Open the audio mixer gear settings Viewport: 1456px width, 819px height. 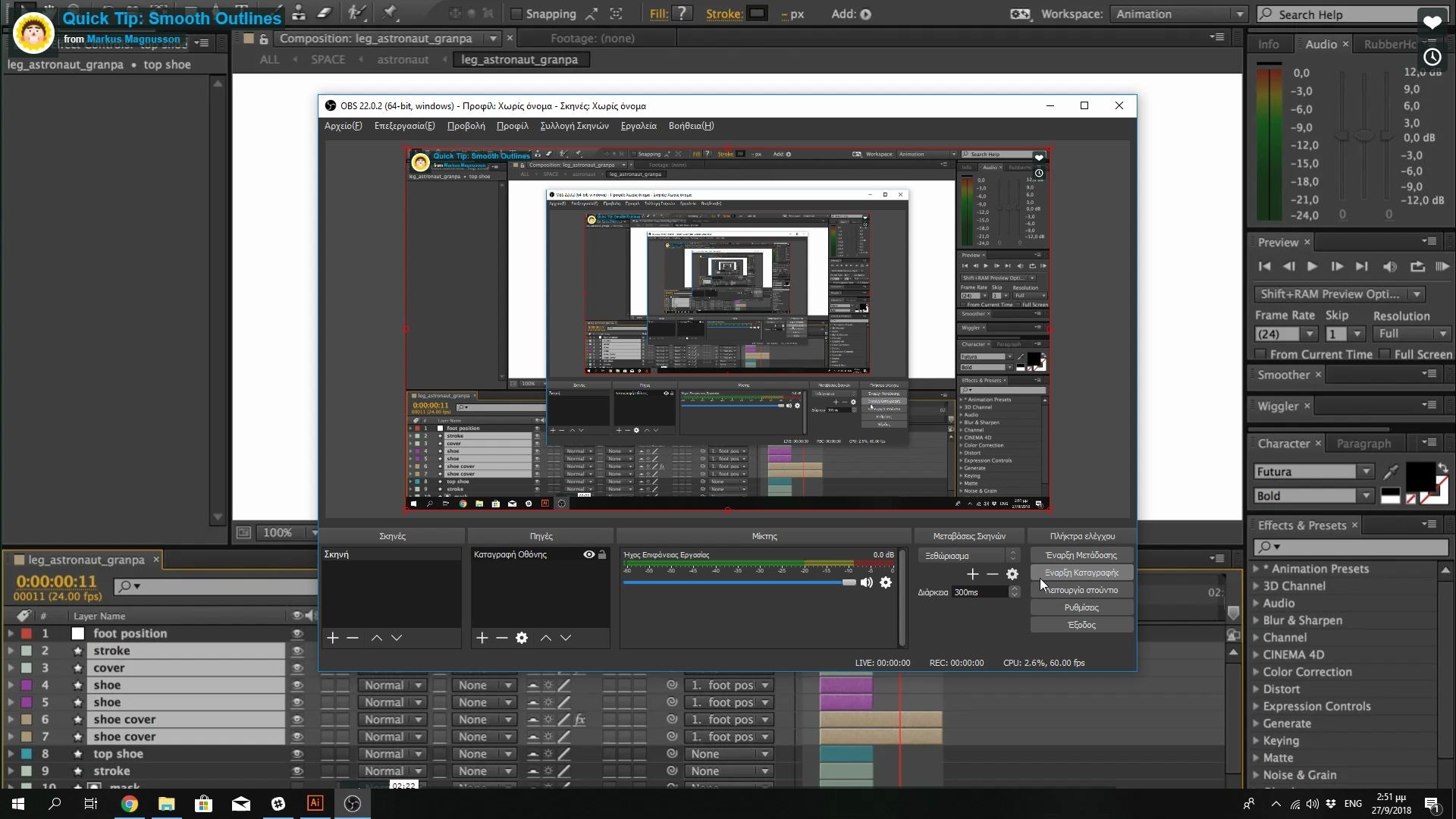[x=886, y=582]
